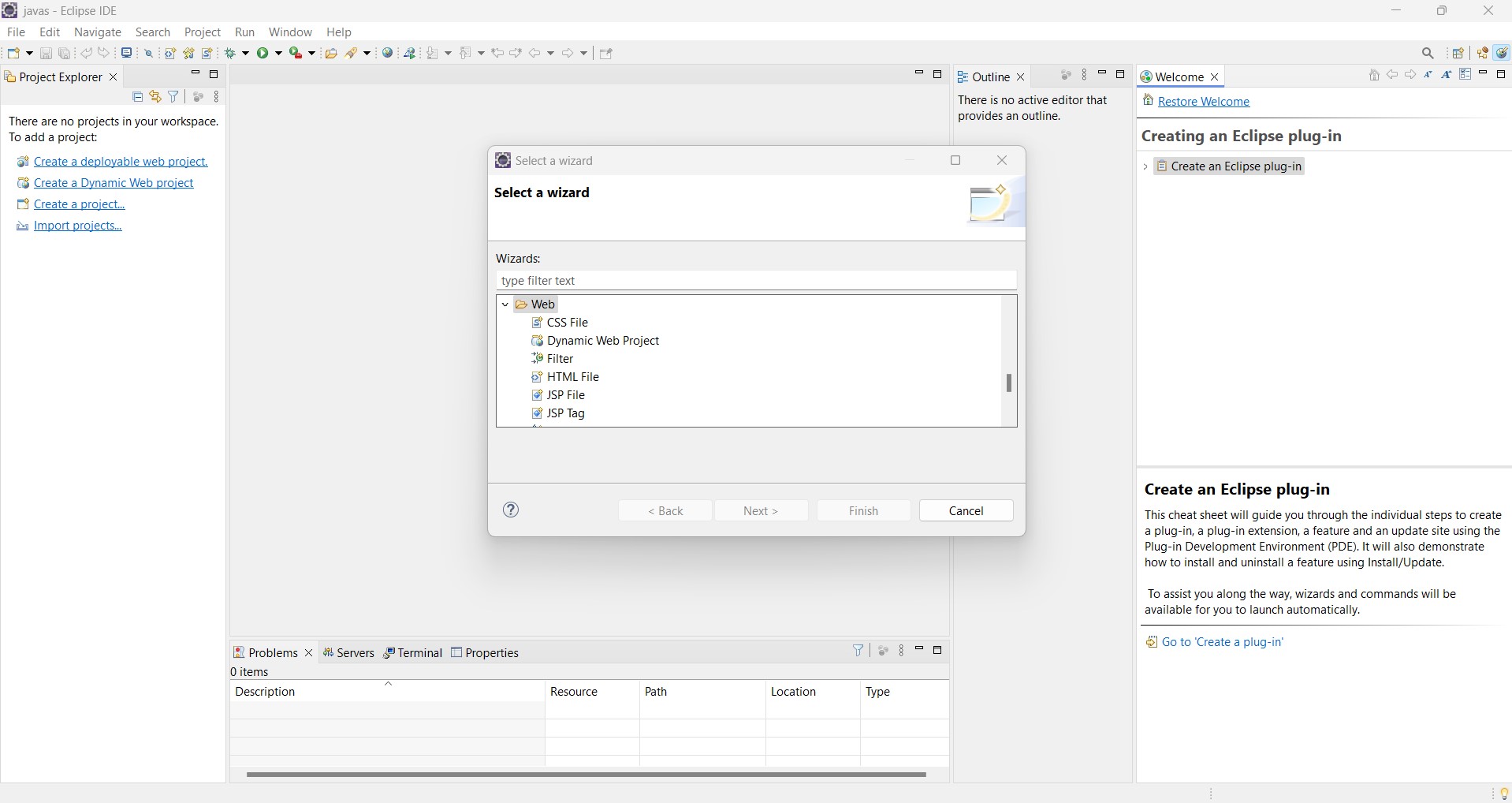Open the Window menu
This screenshot has height=803, width=1512.
(290, 32)
